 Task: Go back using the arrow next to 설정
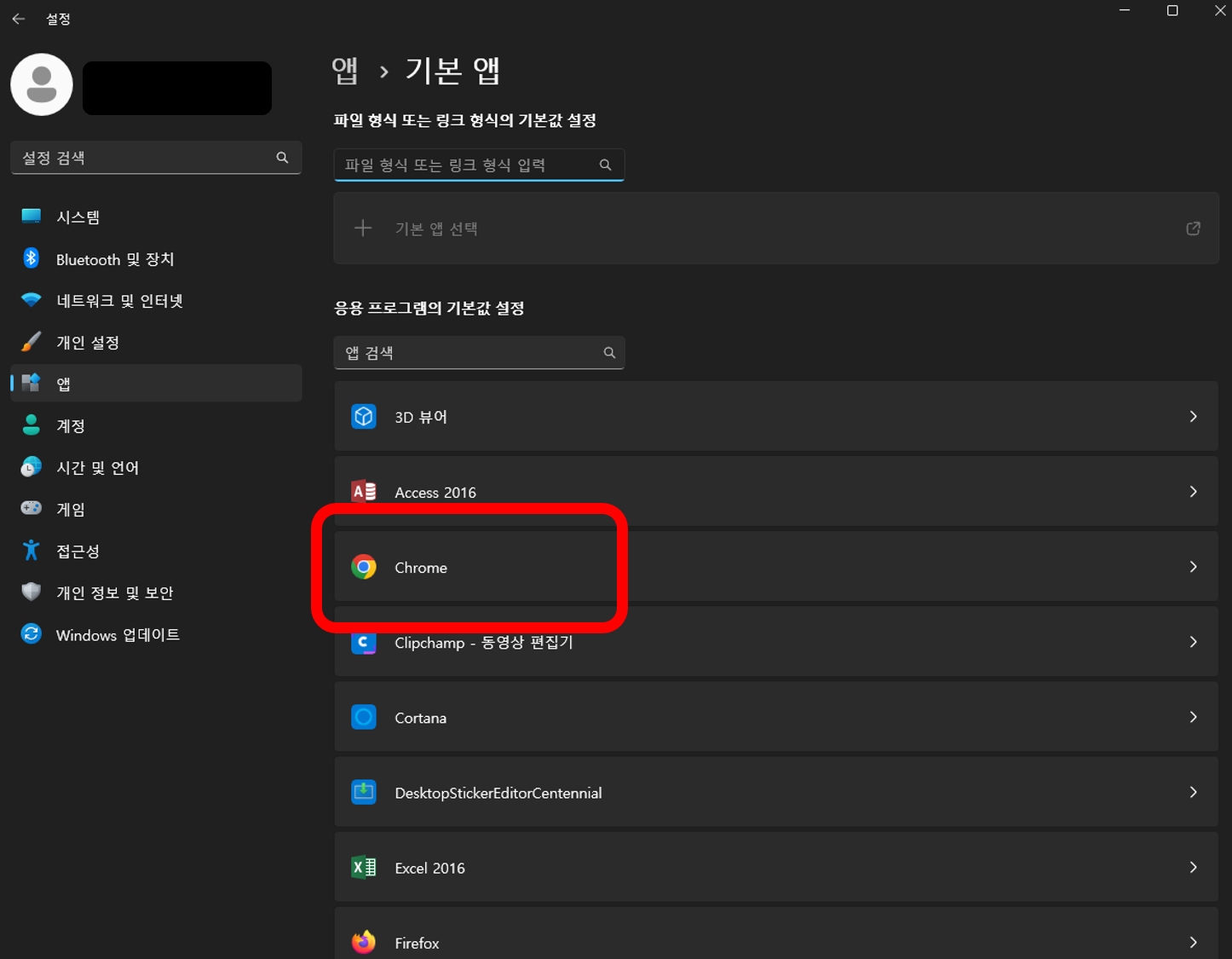click(19, 19)
